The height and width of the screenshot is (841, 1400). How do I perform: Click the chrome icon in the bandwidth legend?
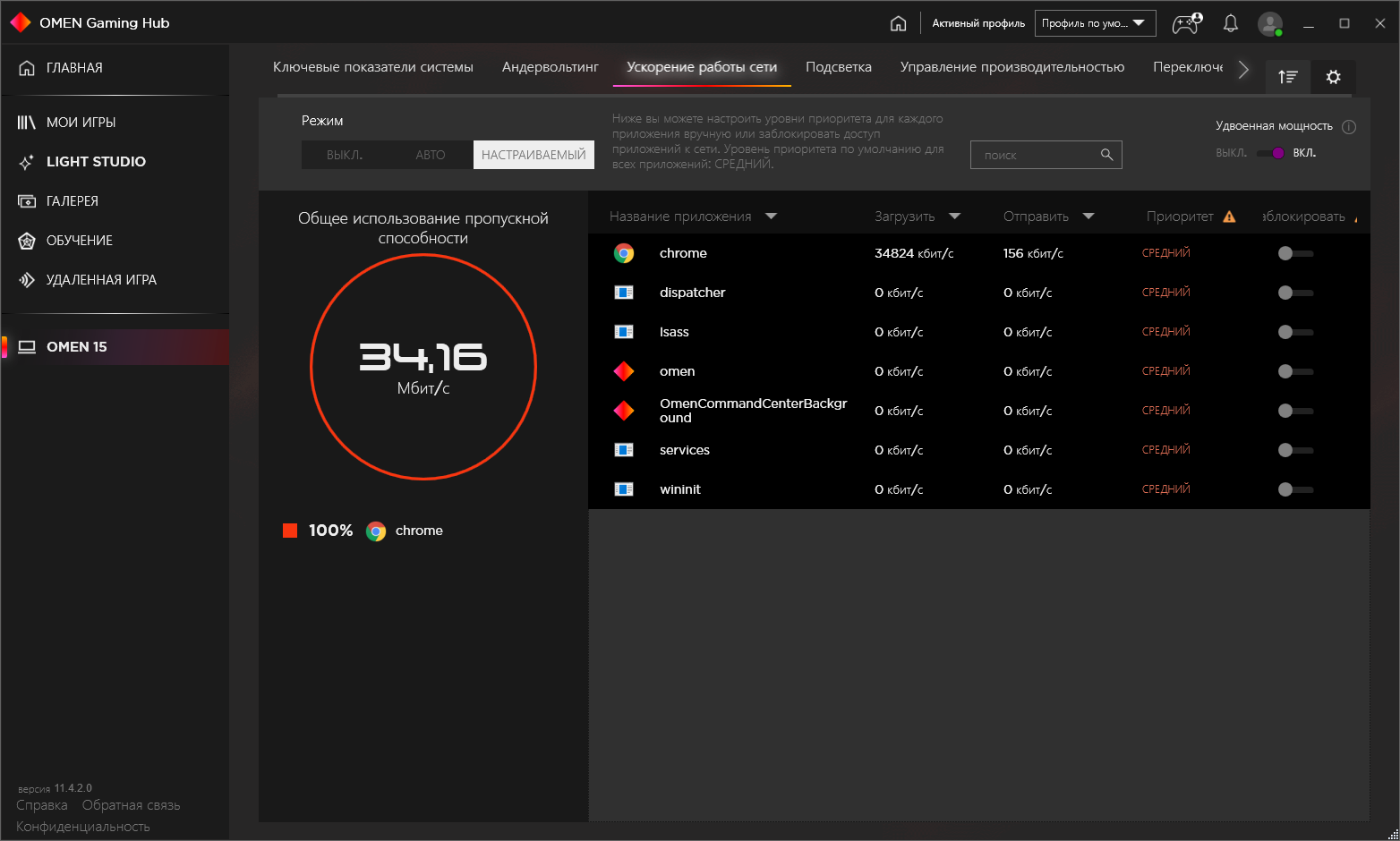[377, 531]
